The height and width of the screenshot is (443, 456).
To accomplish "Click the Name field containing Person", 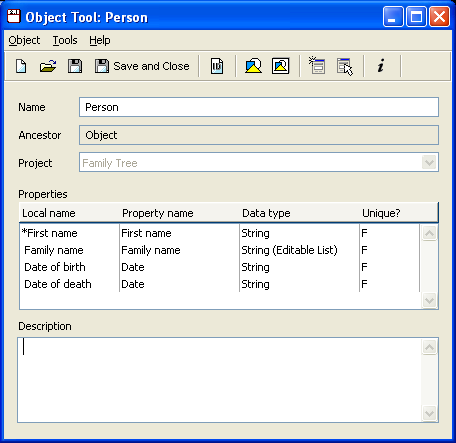I will (259, 107).
